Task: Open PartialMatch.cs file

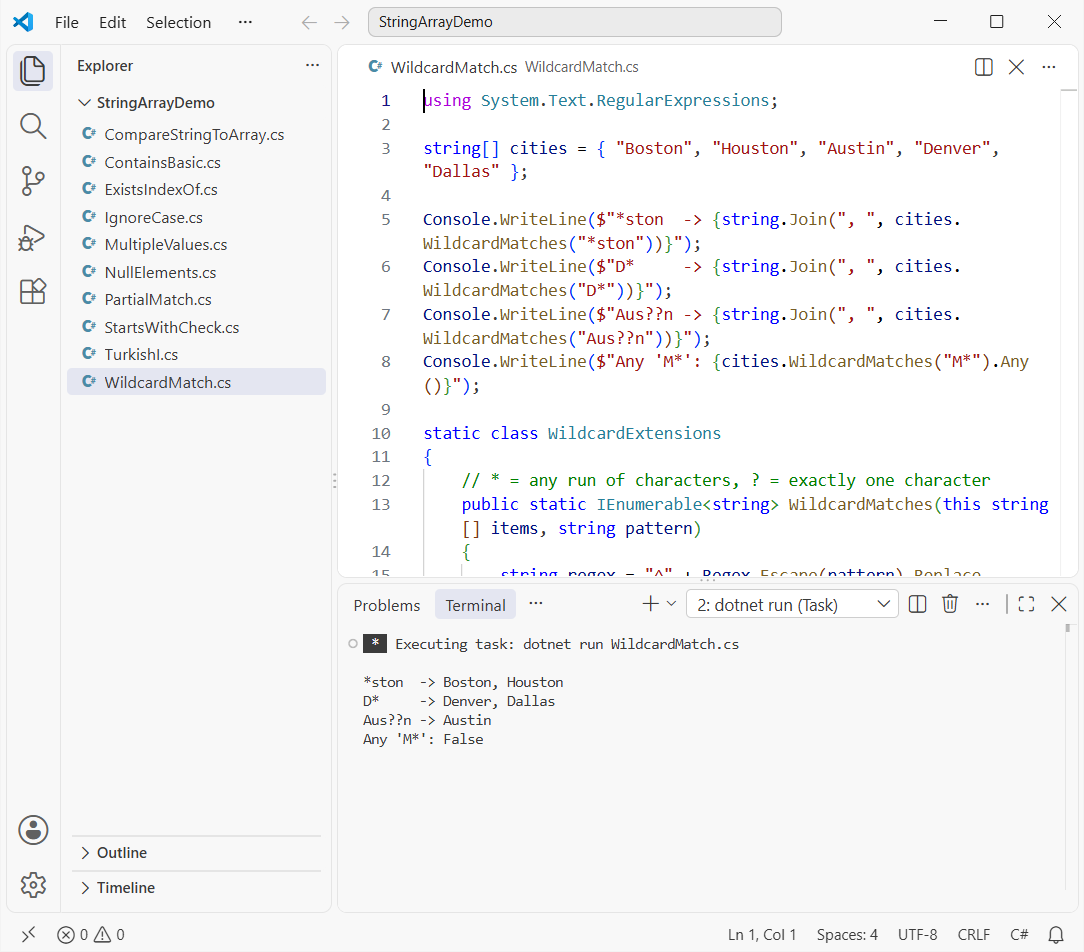Action: click(x=196, y=299)
